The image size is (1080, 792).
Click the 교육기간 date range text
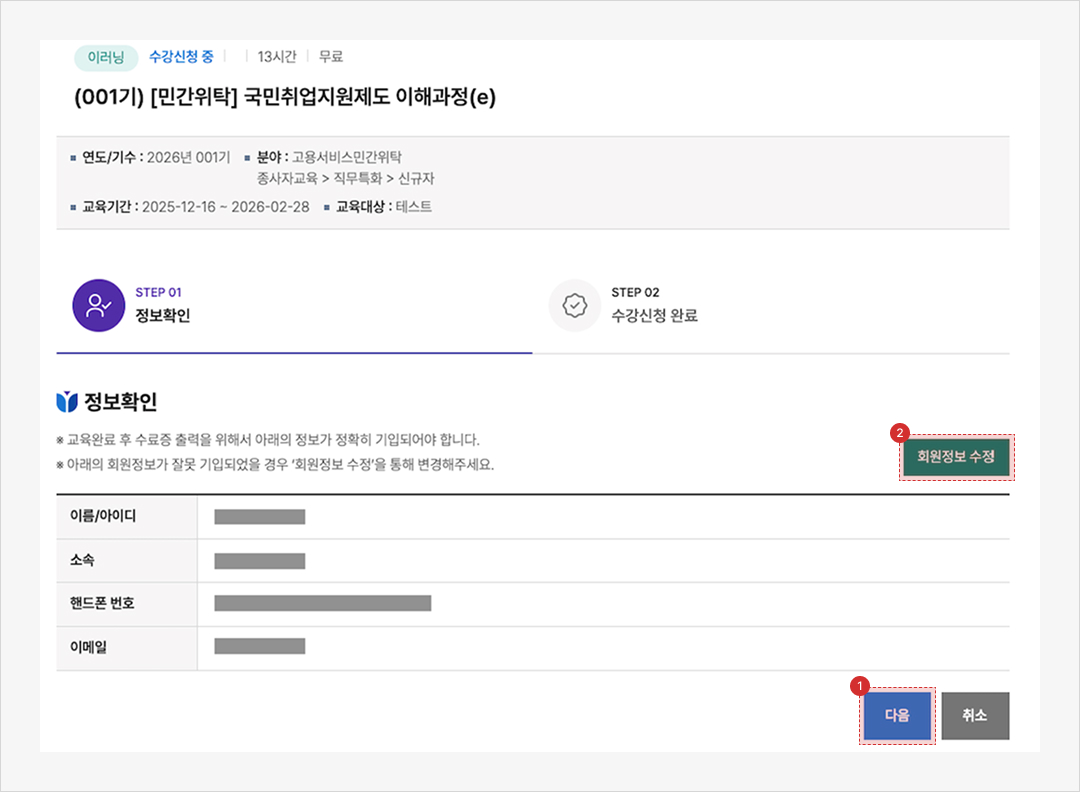(225, 207)
